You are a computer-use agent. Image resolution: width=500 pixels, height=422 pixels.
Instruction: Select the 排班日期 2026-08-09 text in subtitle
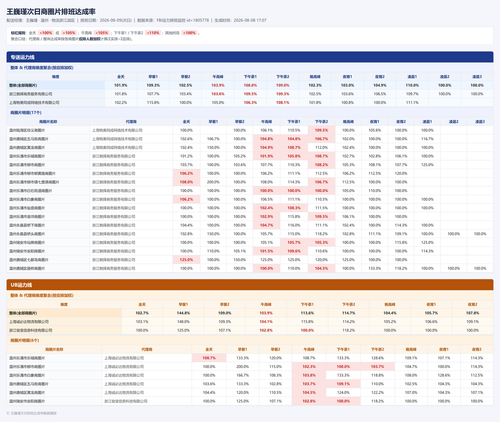[106, 20]
